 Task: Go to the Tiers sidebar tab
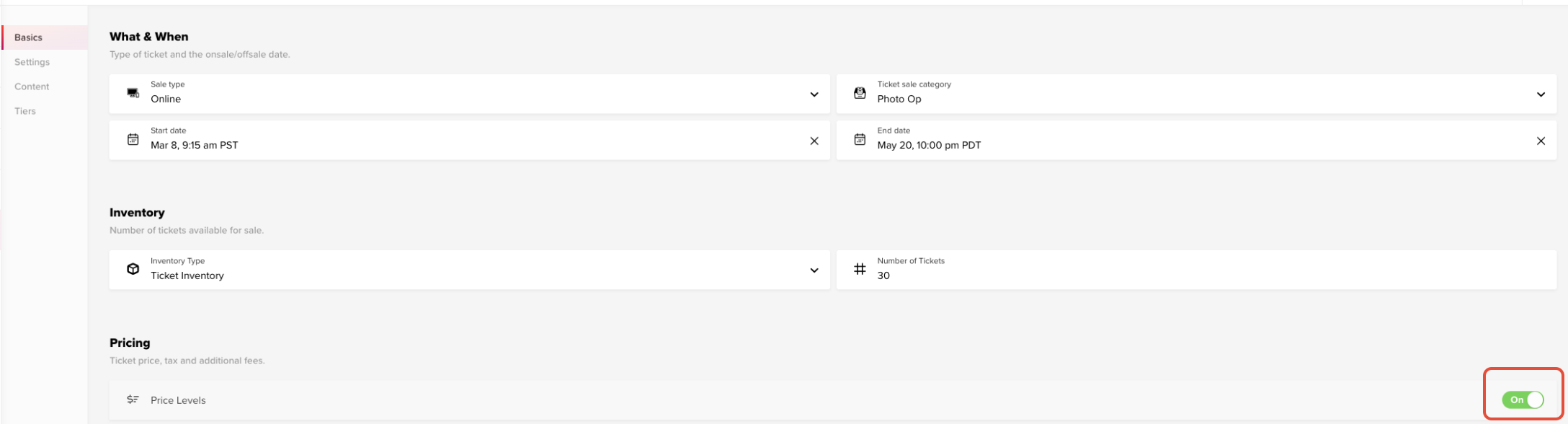(x=25, y=111)
